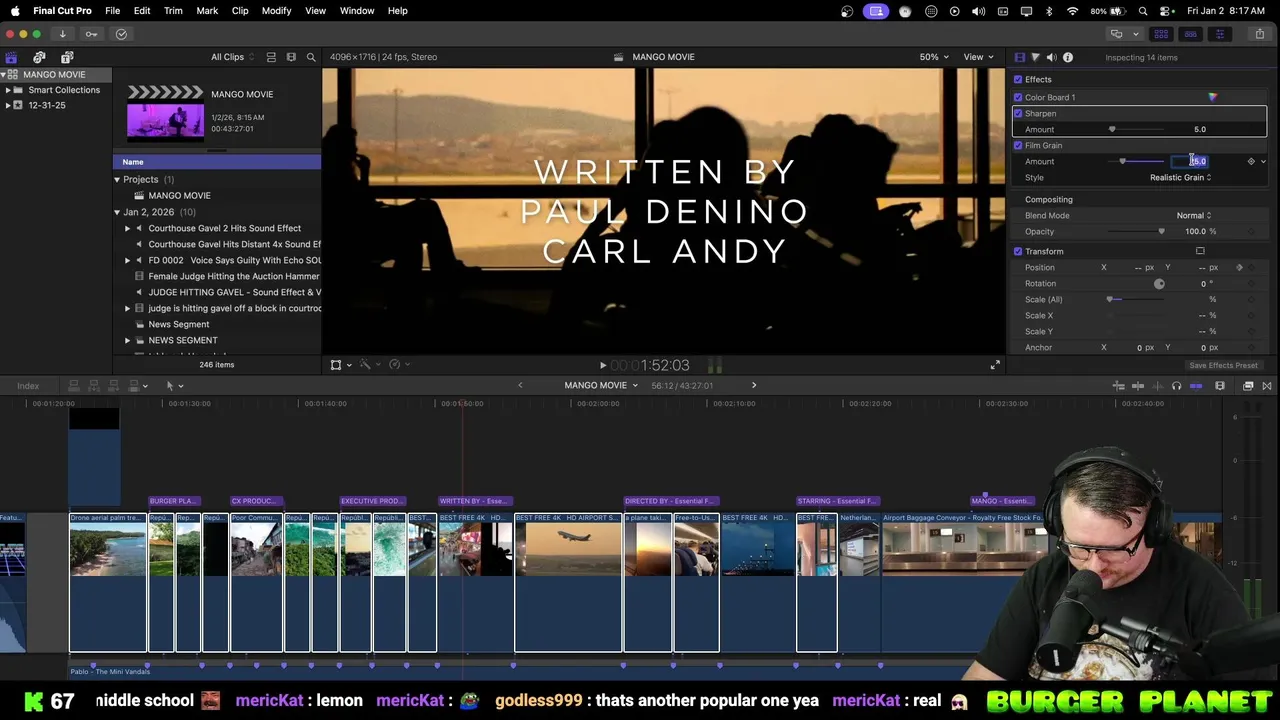
Task: Go forward in timeline history arrow
Action: point(754,385)
